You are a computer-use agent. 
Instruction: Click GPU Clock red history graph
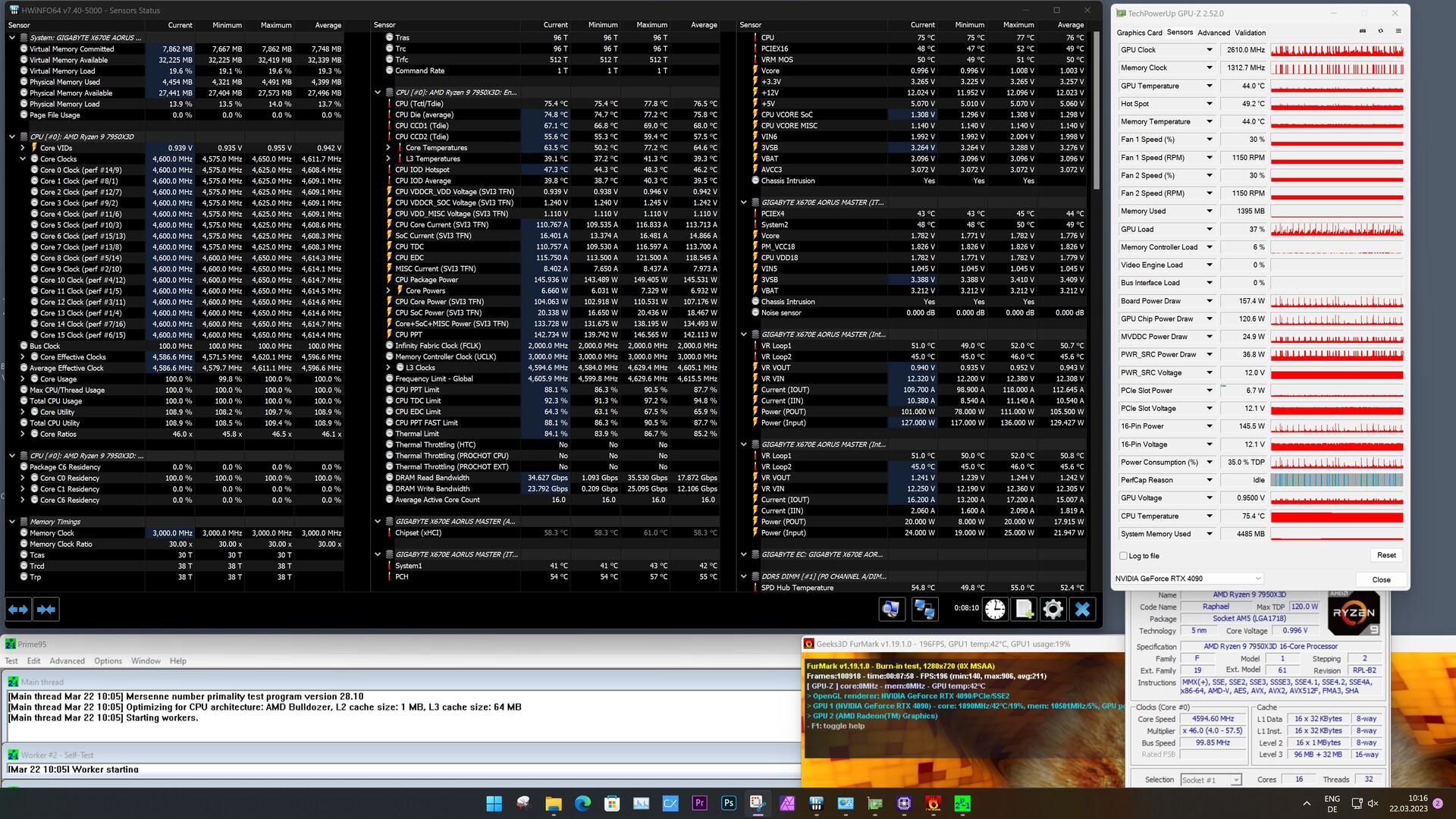tap(1337, 50)
